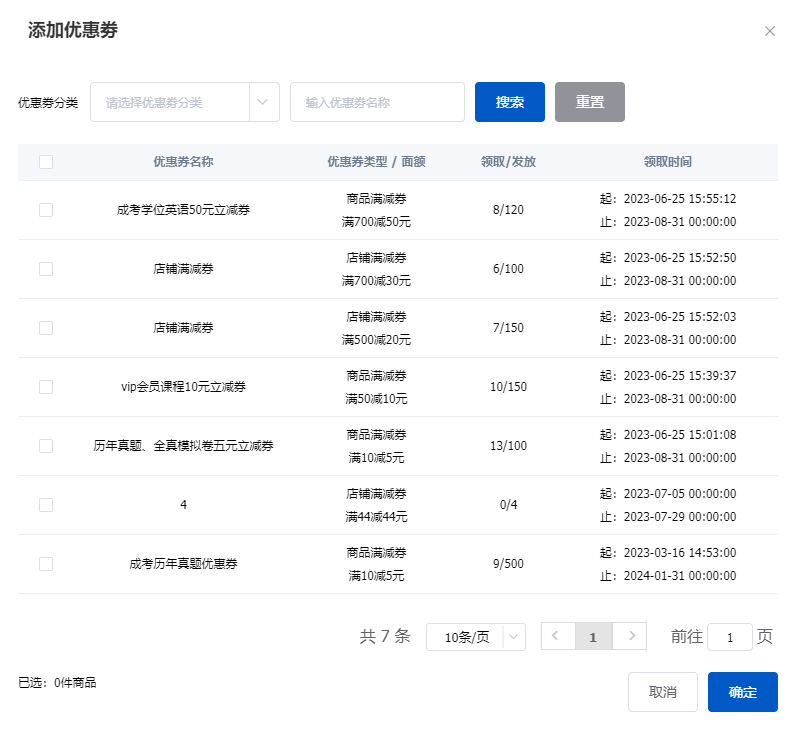Toggle the select-all checkbox in table header

(46, 162)
